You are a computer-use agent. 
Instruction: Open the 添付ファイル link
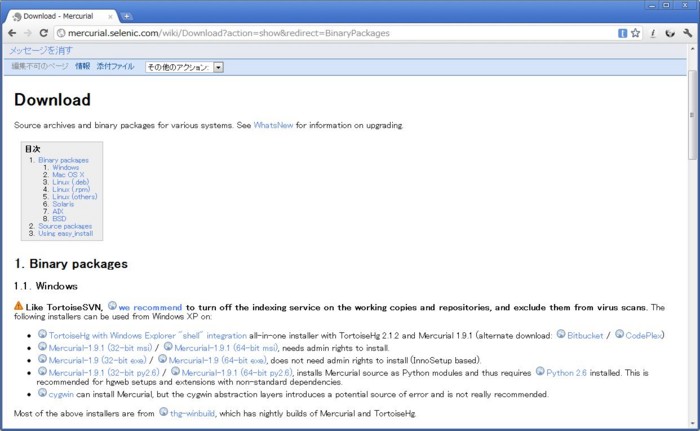pos(115,66)
